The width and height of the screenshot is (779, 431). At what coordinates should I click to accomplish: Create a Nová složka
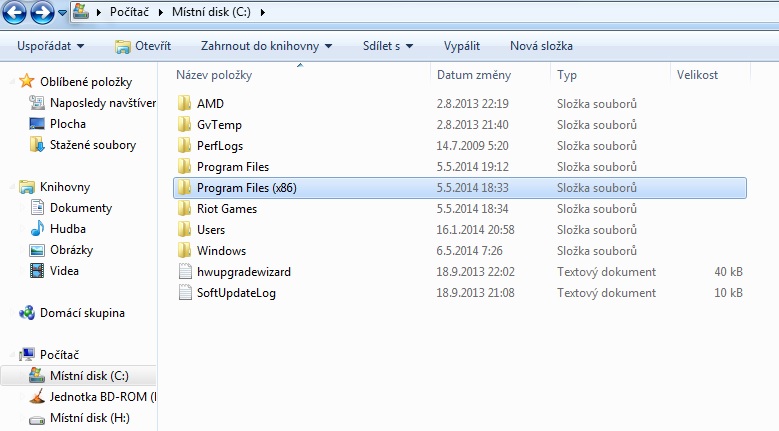[x=541, y=46]
